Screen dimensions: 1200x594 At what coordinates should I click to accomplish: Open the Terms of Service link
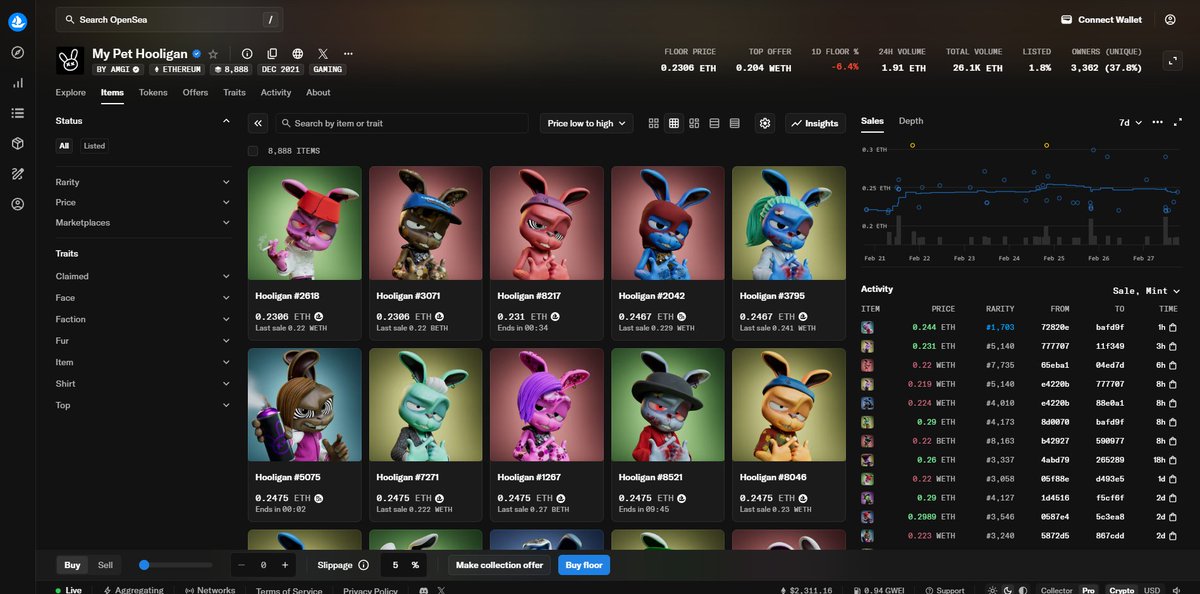coord(289,591)
